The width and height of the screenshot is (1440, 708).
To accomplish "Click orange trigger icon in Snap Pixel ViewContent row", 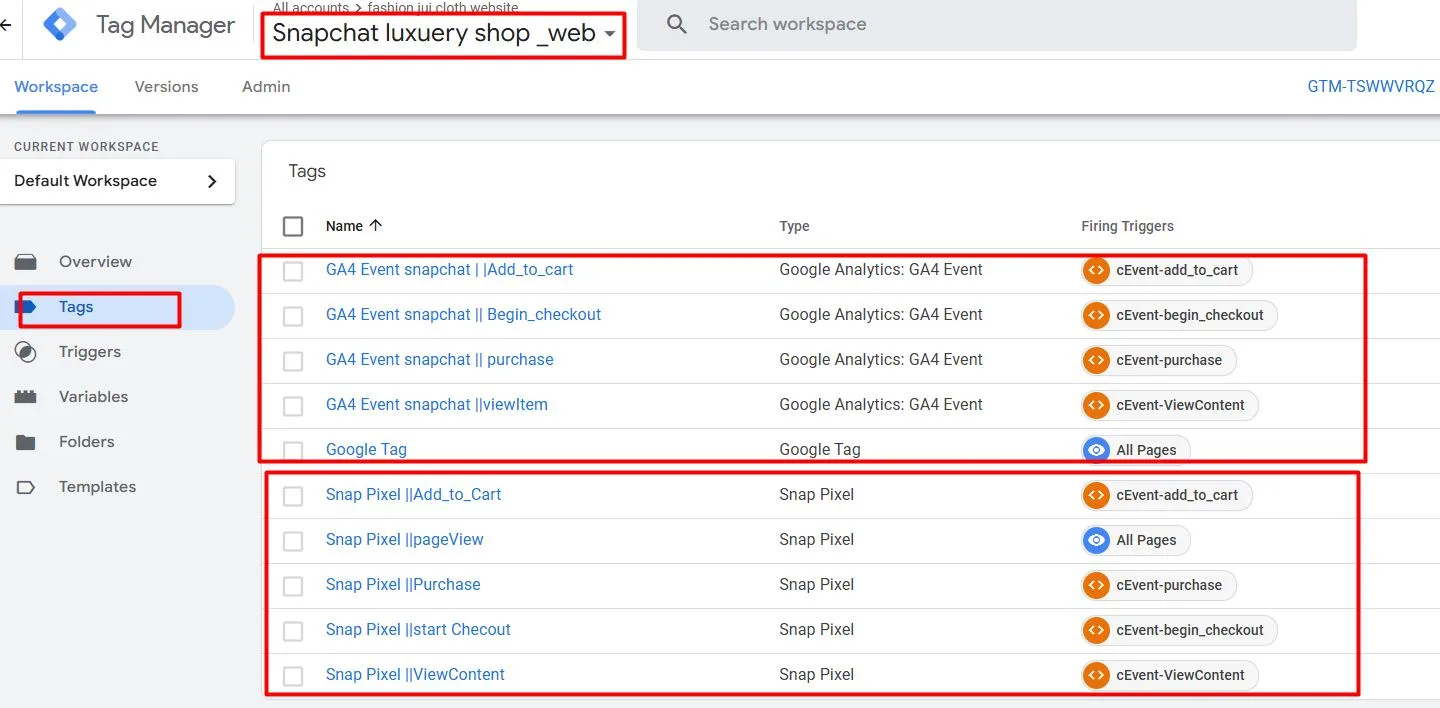I will point(1097,675).
